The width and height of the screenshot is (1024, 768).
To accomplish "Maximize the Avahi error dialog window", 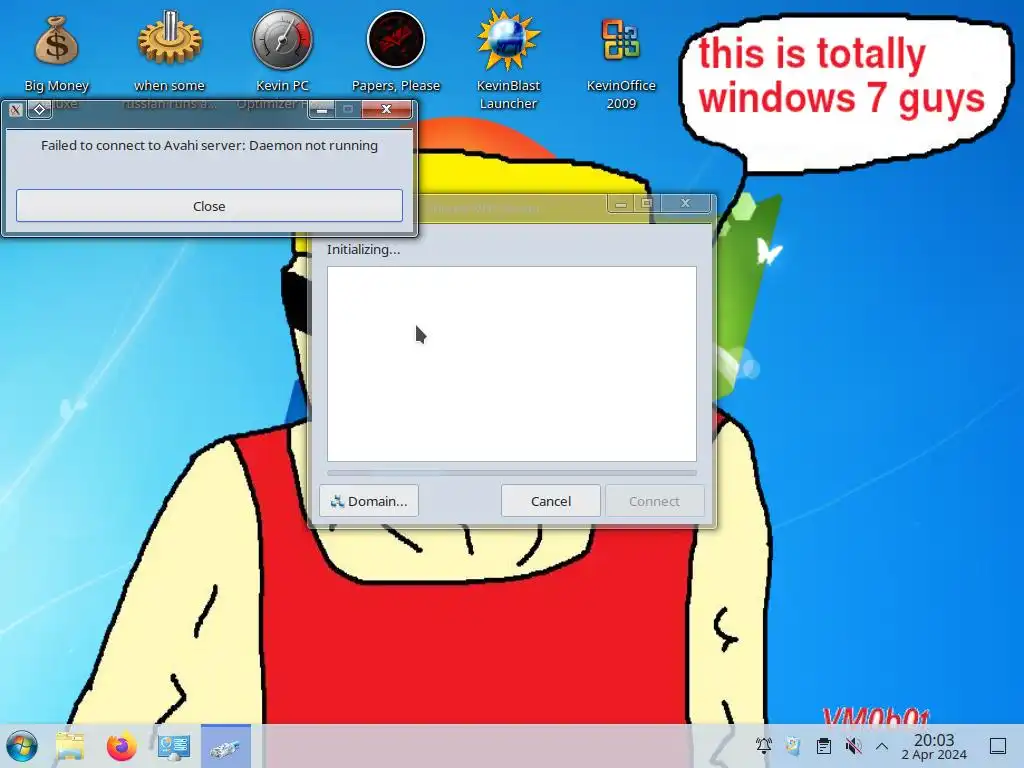I will point(348,109).
